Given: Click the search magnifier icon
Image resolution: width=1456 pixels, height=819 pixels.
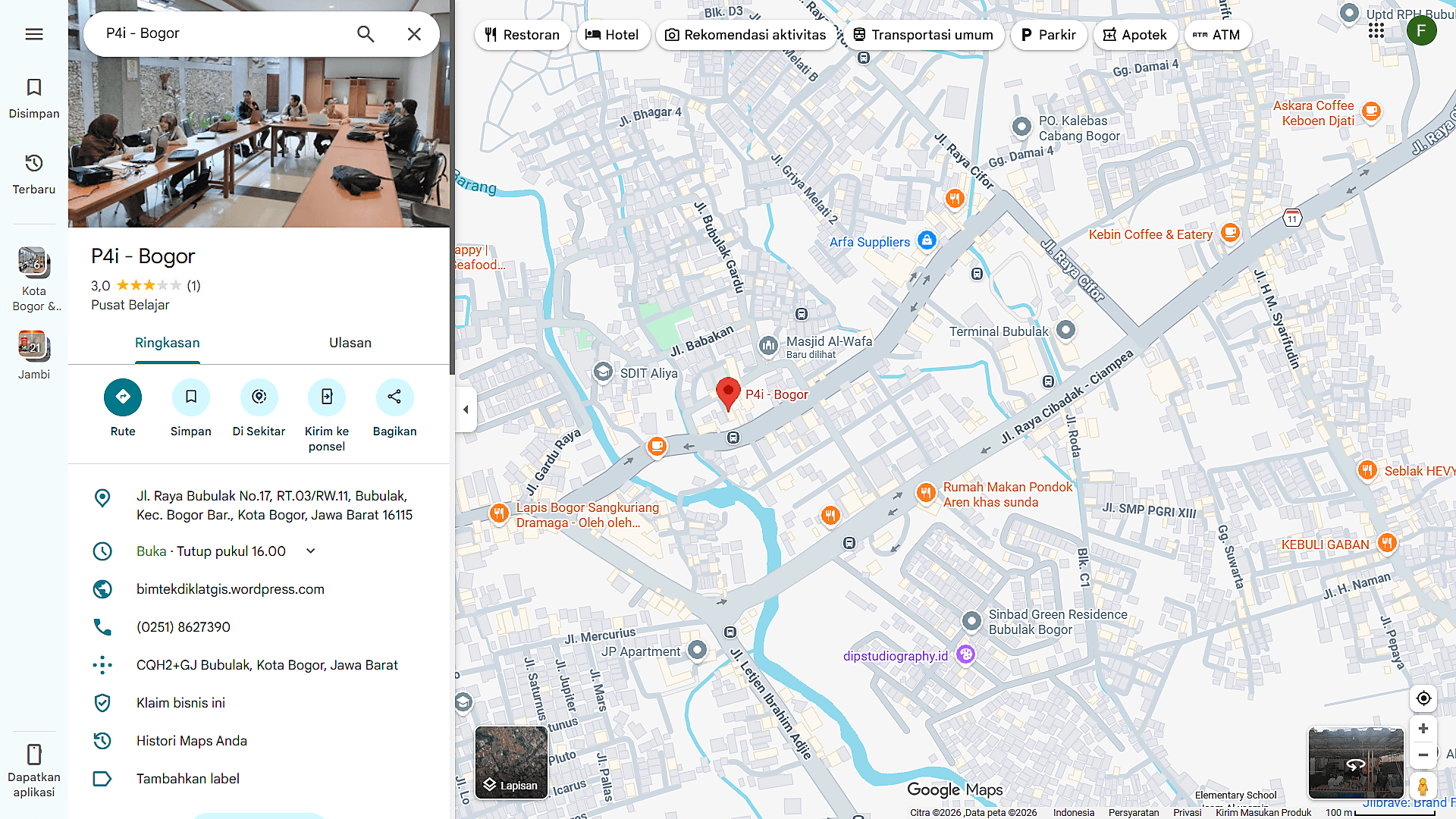Looking at the screenshot, I should [366, 34].
